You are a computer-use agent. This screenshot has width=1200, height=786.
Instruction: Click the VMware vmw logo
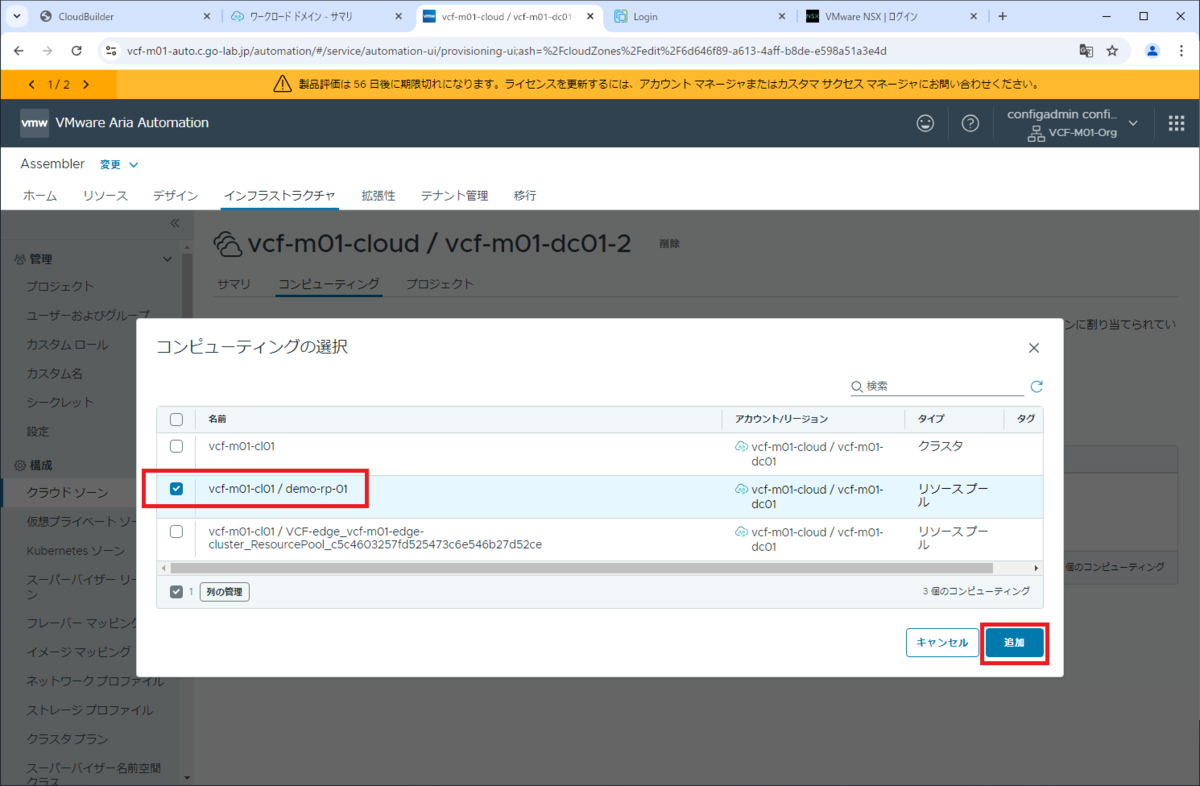coord(35,123)
